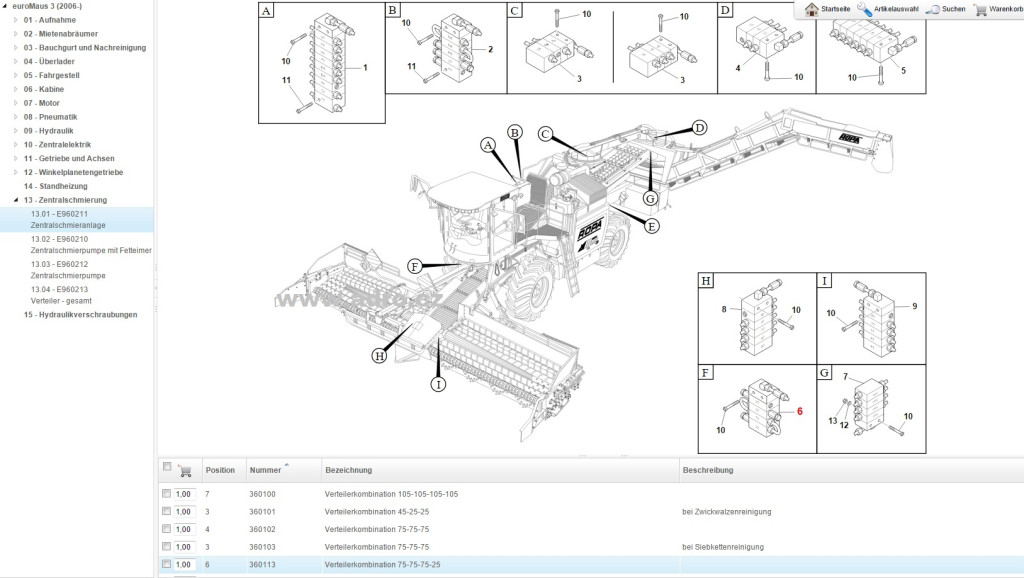This screenshot has width=1024, height=578.
Task: Edit quantity field for part 360100
Action: (x=184, y=494)
